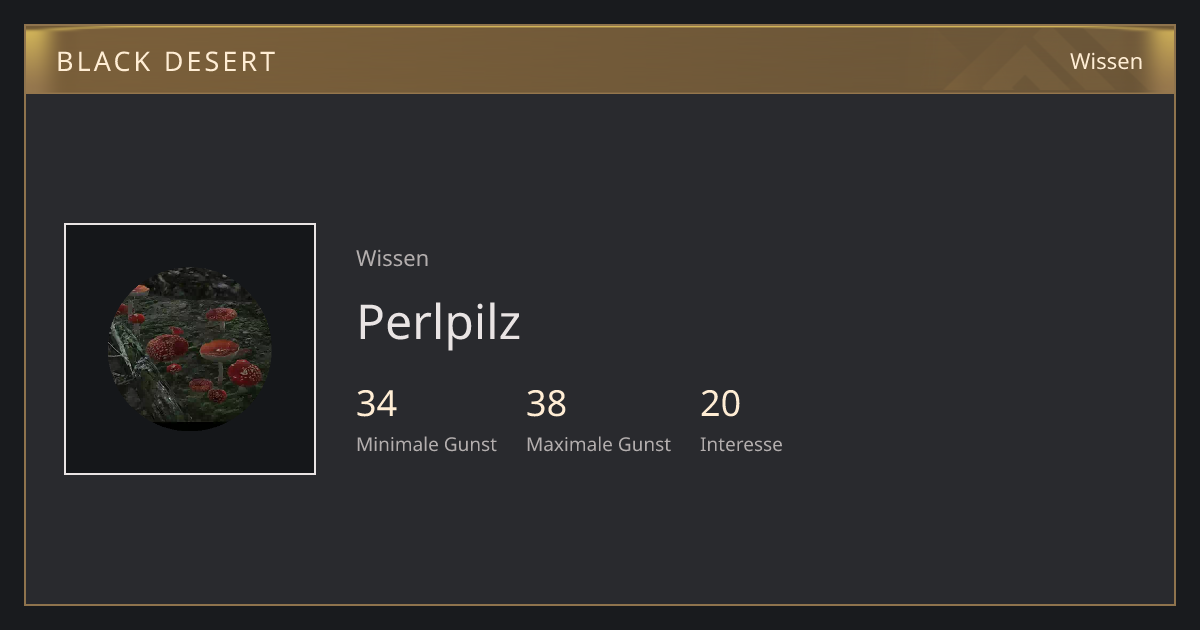Click the chevron emblem in gold header
The image size is (1200, 630).
coord(1030,61)
